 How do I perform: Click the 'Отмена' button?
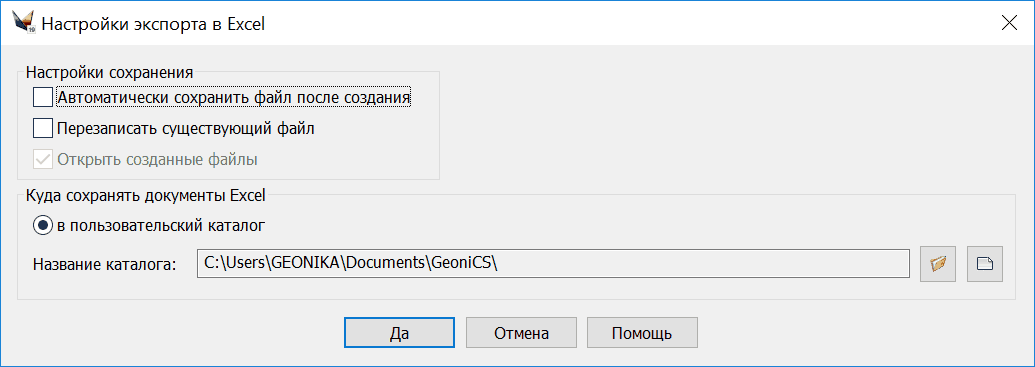point(521,333)
